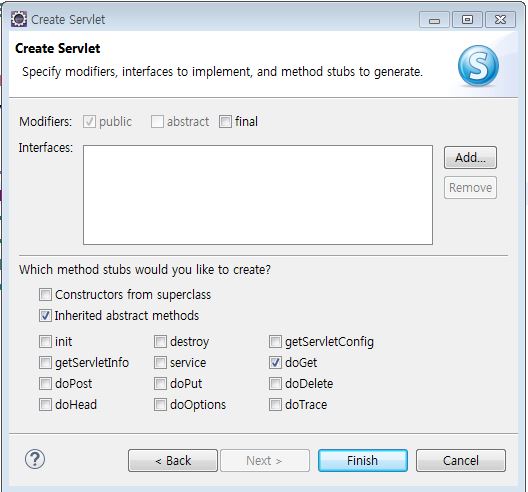Viewport: 528px width, 492px height.
Task: Enable the service method stub
Action: coord(160,363)
